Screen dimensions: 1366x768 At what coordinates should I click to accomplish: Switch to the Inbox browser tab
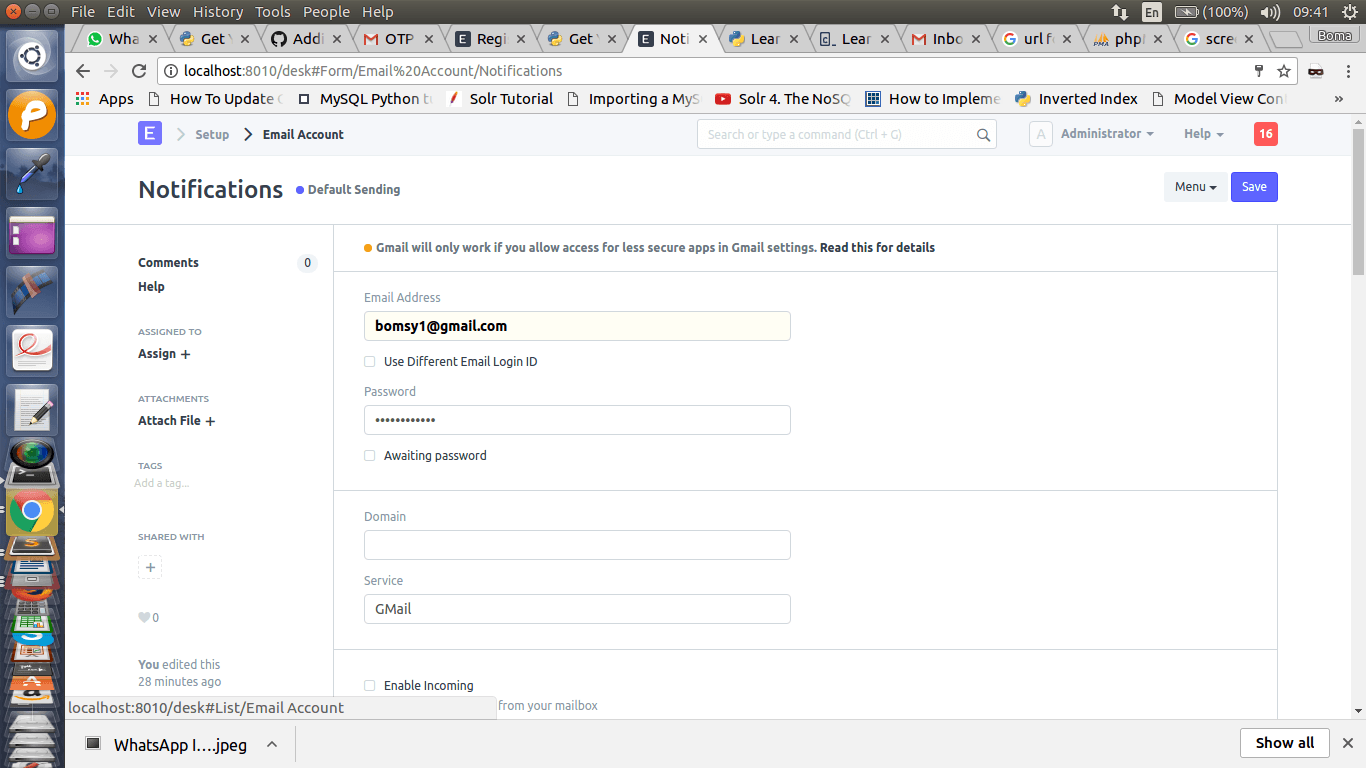pyautogui.click(x=941, y=39)
